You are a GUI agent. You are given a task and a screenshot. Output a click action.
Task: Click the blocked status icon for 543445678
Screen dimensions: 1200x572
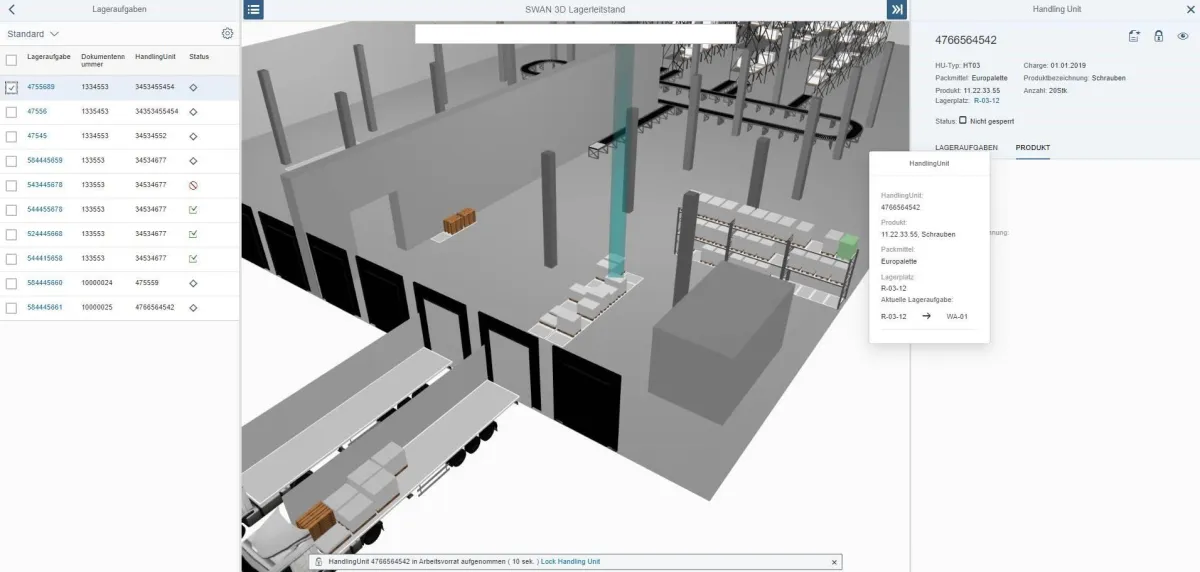point(193,185)
